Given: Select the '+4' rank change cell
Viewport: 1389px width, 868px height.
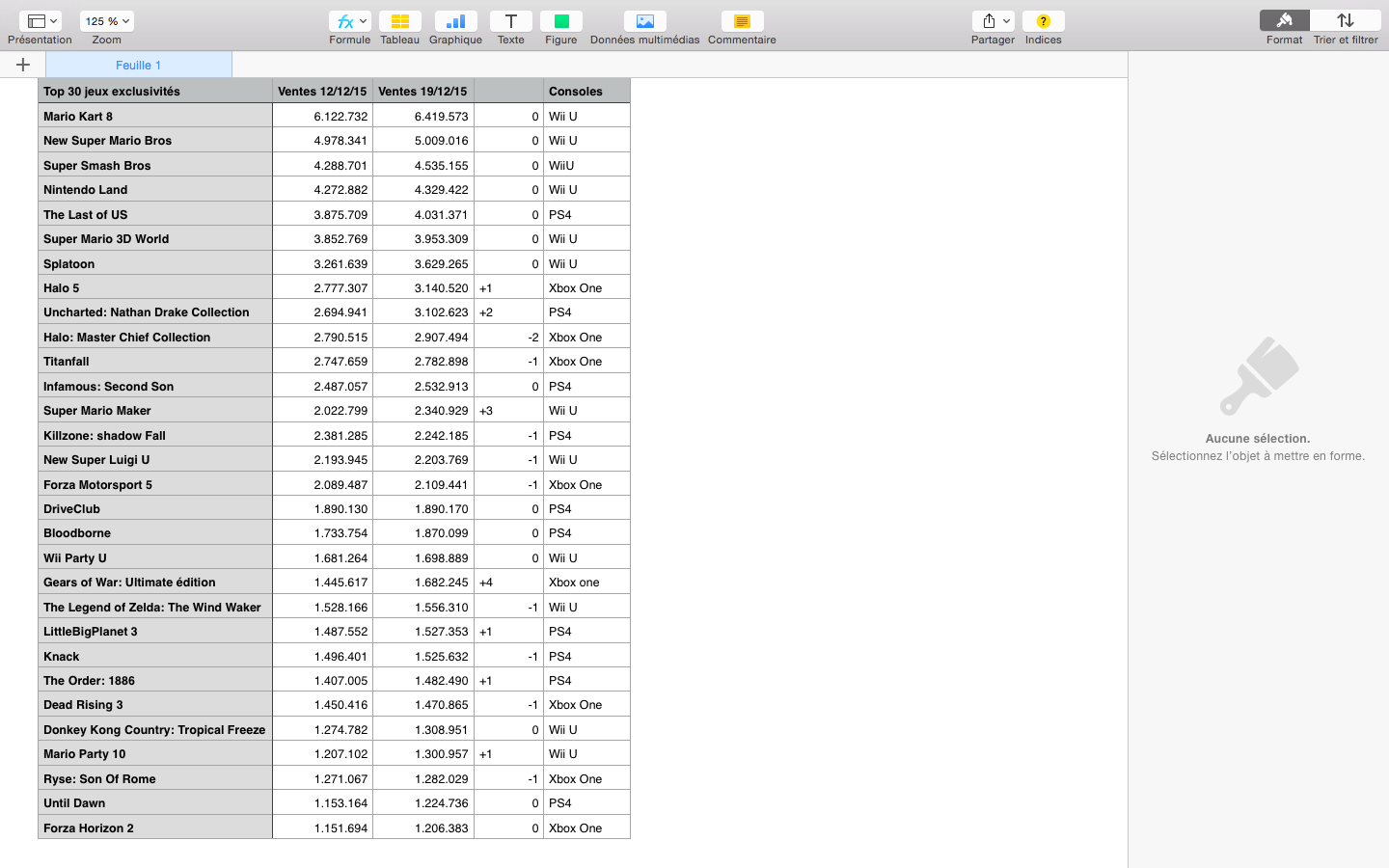Looking at the screenshot, I should click(508, 583).
